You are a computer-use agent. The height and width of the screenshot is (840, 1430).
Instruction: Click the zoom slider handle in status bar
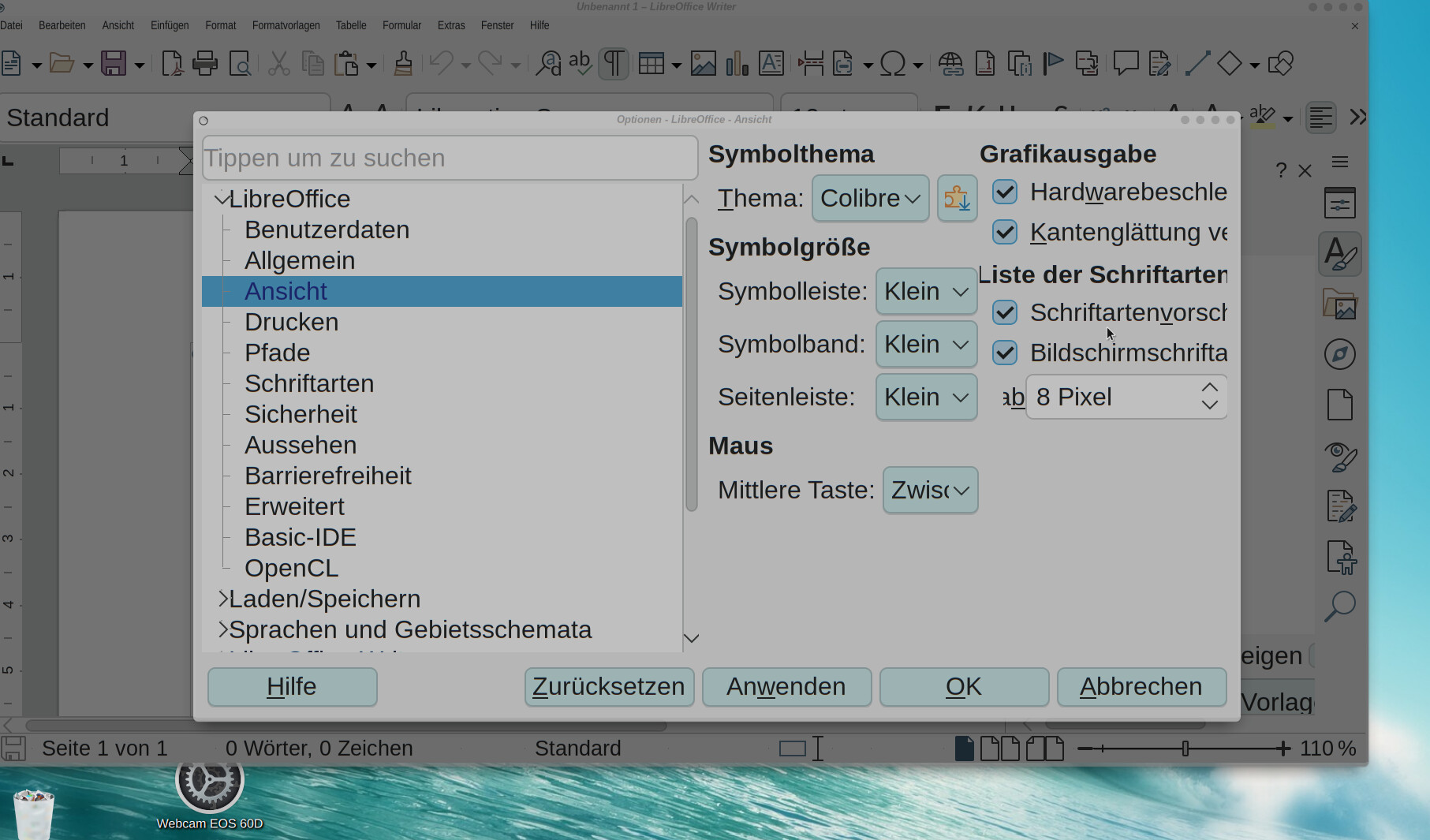pyautogui.click(x=1185, y=749)
